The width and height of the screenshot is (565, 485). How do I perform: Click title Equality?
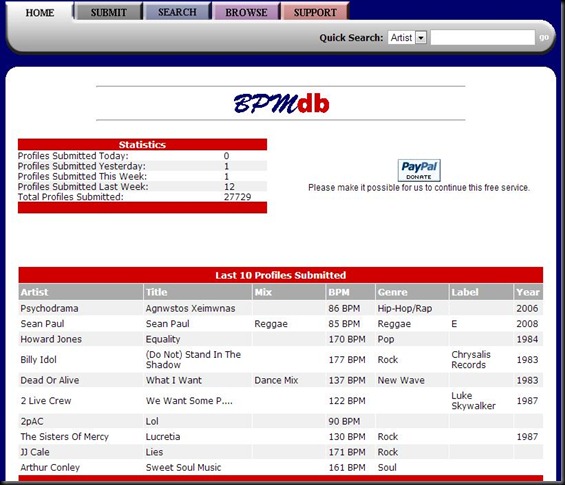tap(163, 339)
